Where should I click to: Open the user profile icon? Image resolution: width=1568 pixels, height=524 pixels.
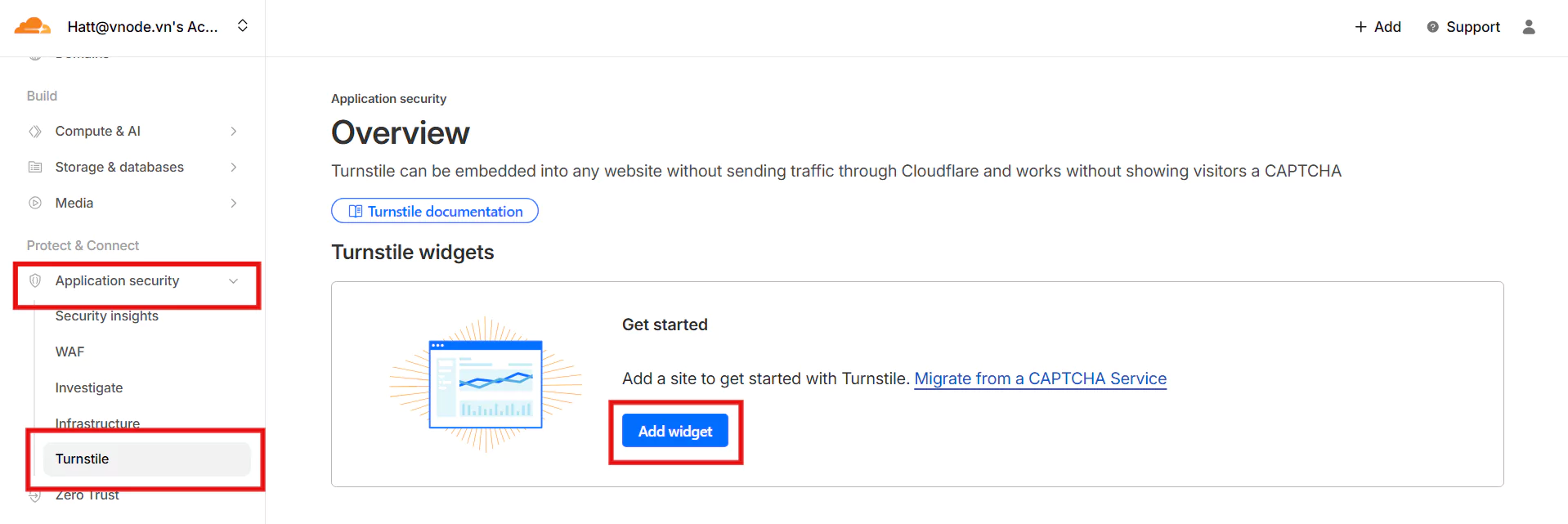1529,27
